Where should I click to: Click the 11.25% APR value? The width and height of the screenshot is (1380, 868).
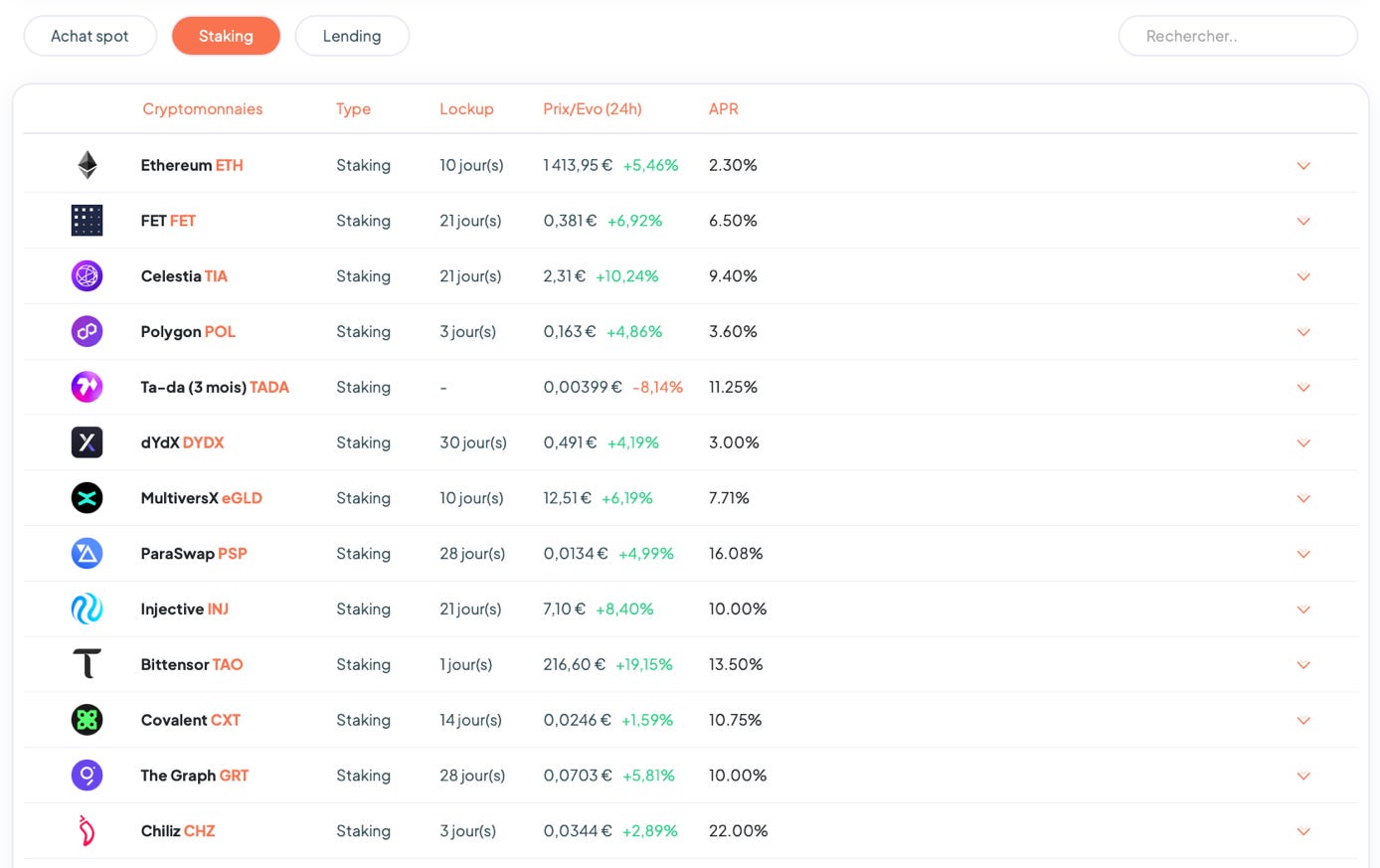(733, 387)
